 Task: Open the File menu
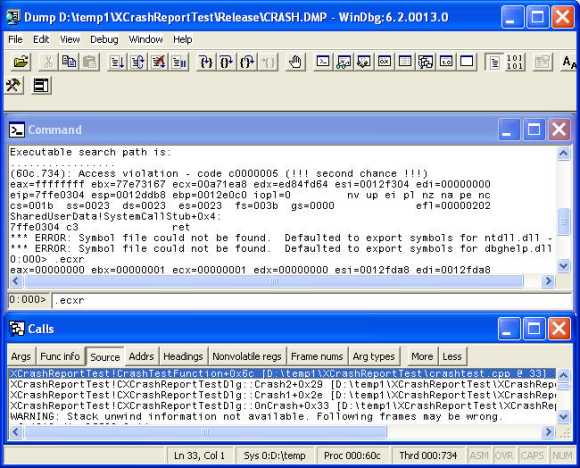pyautogui.click(x=15, y=39)
